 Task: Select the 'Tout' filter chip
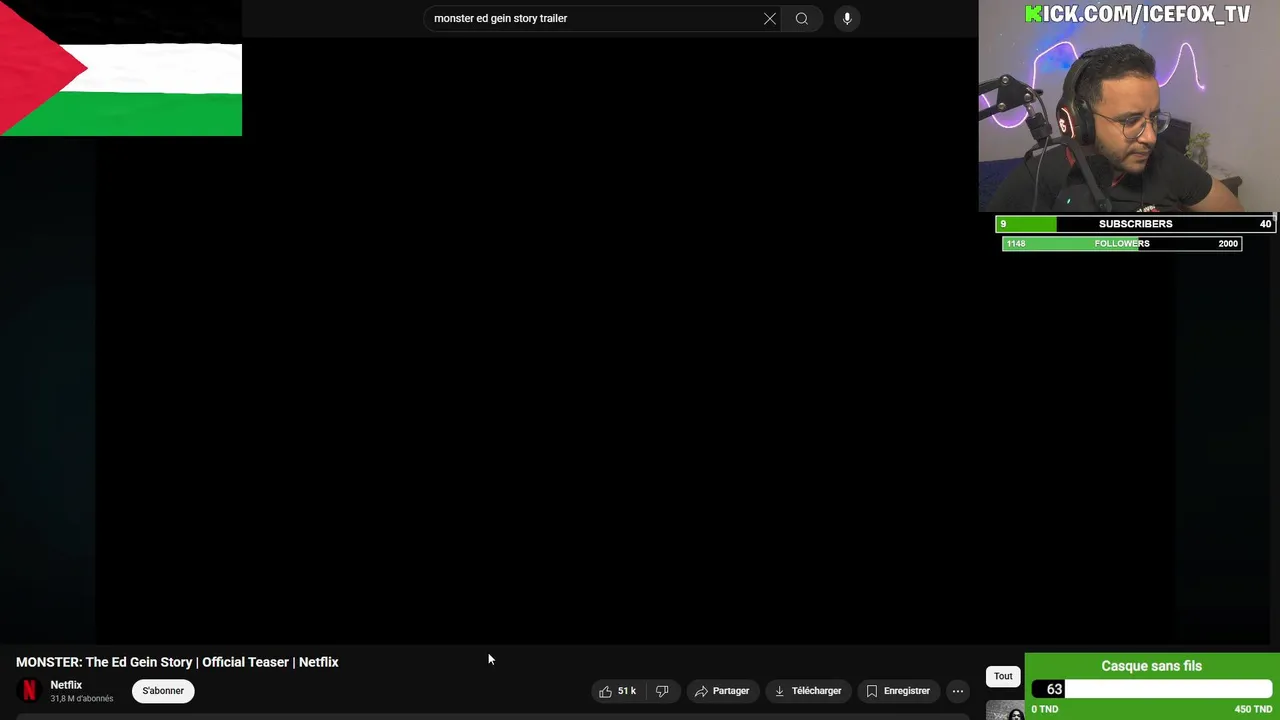[1003, 676]
